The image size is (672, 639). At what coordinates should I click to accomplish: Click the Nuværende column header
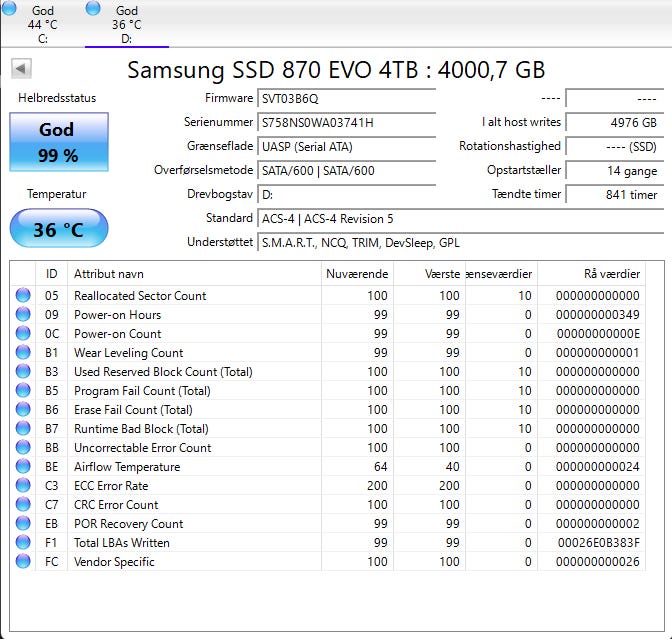click(x=357, y=273)
